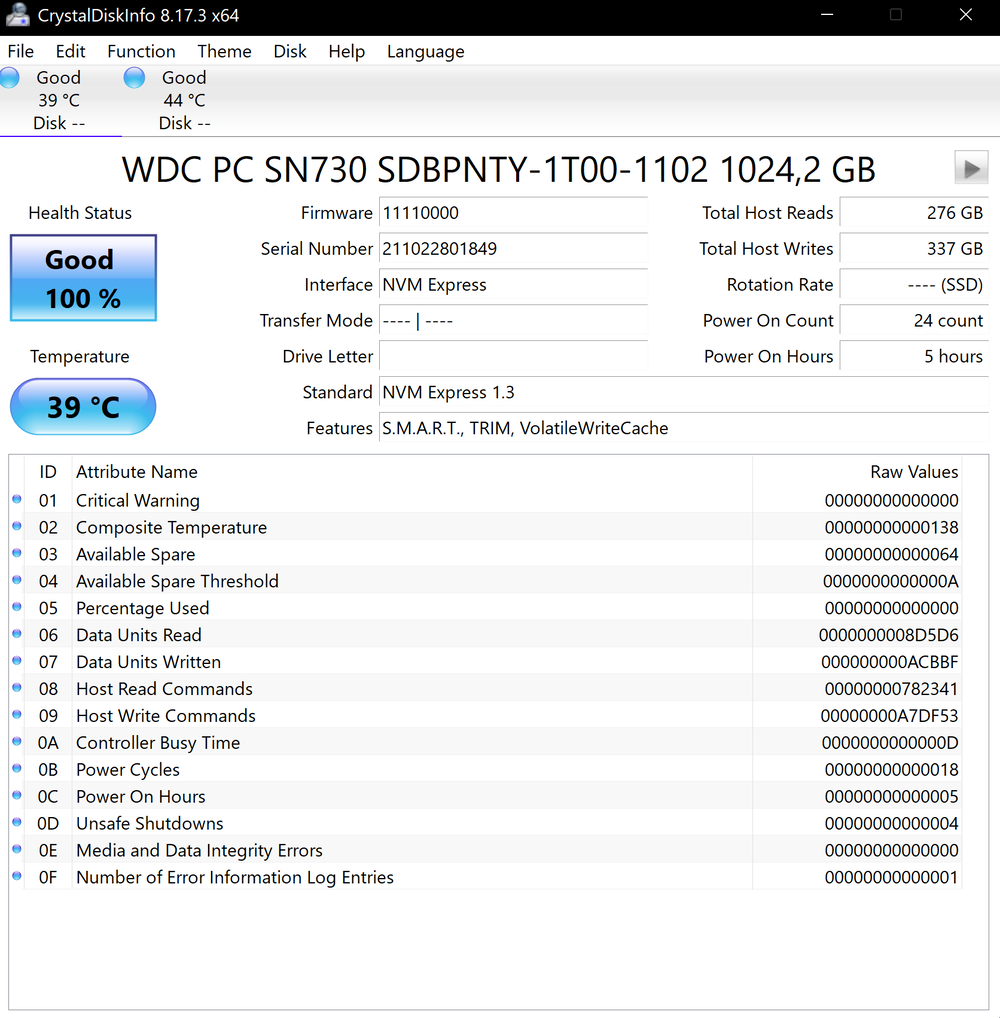
Task: Click status dot for Available Spare row
Action: pyautogui.click(x=17, y=553)
